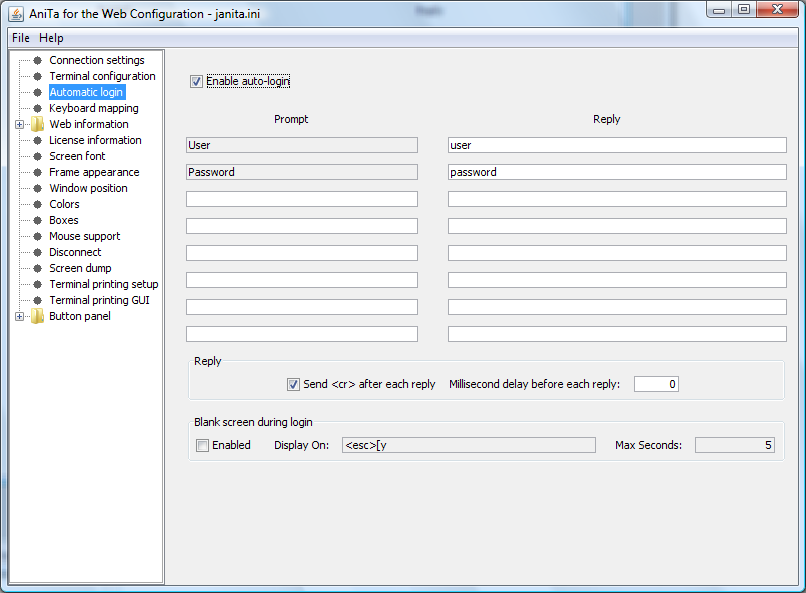This screenshot has width=806, height=593.
Task: Toggle Send <cr> after each reply checkbox
Action: [293, 384]
